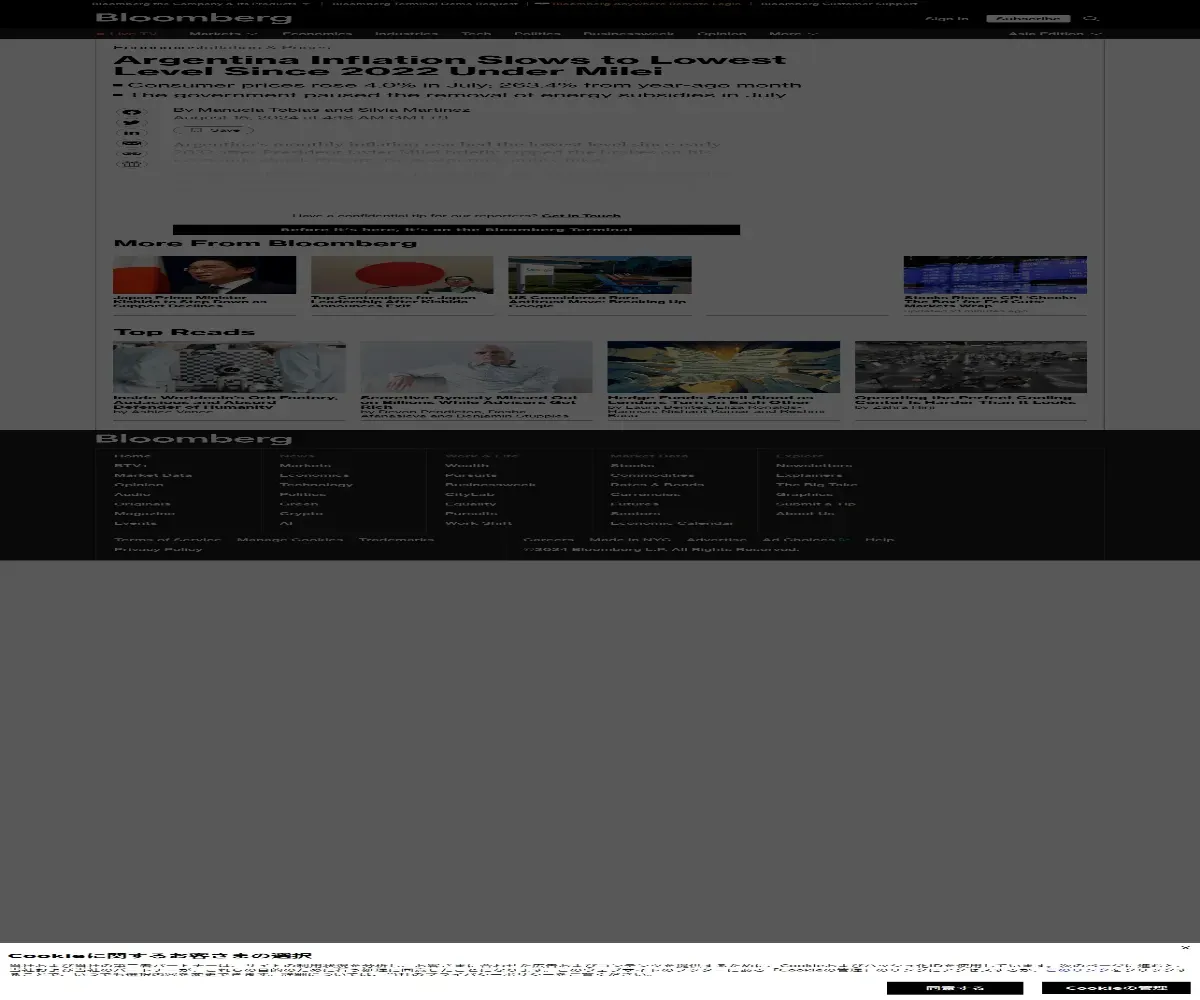Viewport: 1200px width, 1000px height.
Task: Open the Asia Edition selector
Action: [1055, 34]
